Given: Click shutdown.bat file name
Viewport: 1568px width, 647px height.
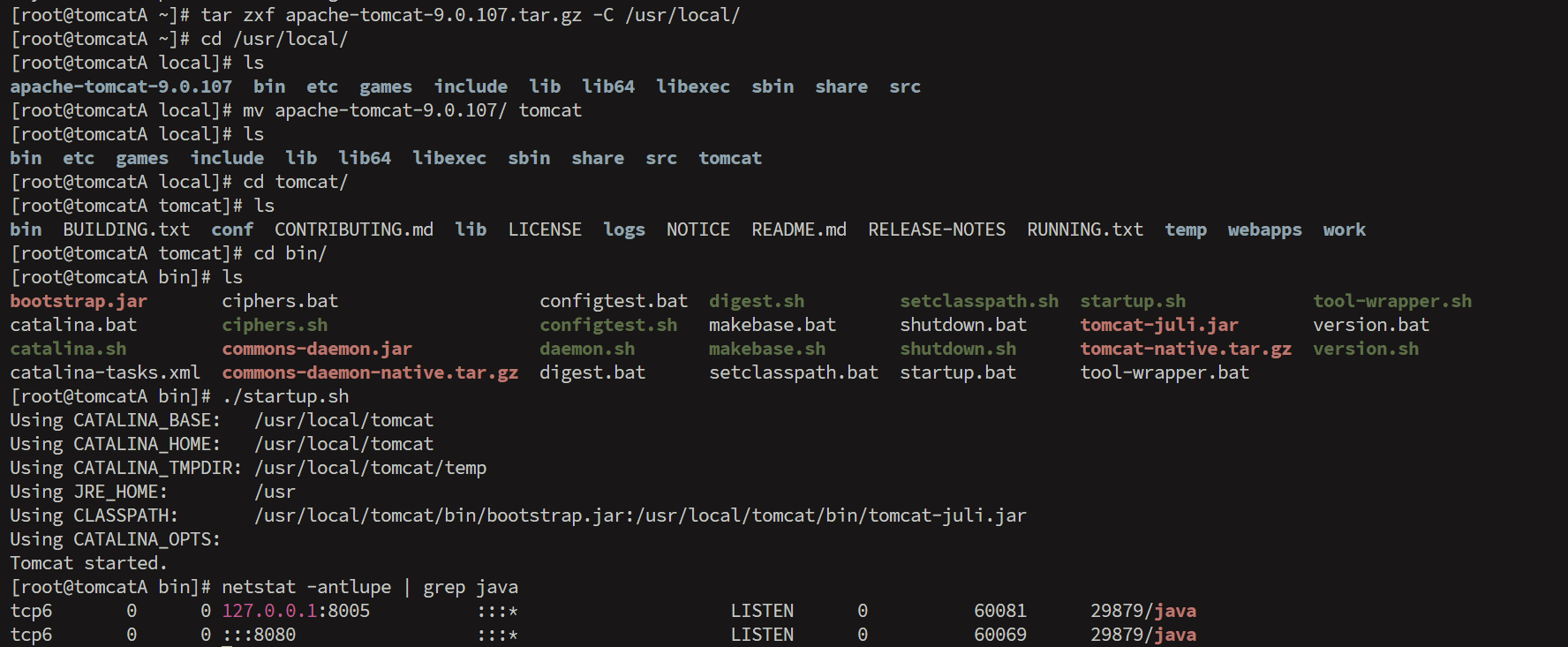Looking at the screenshot, I should (x=963, y=325).
